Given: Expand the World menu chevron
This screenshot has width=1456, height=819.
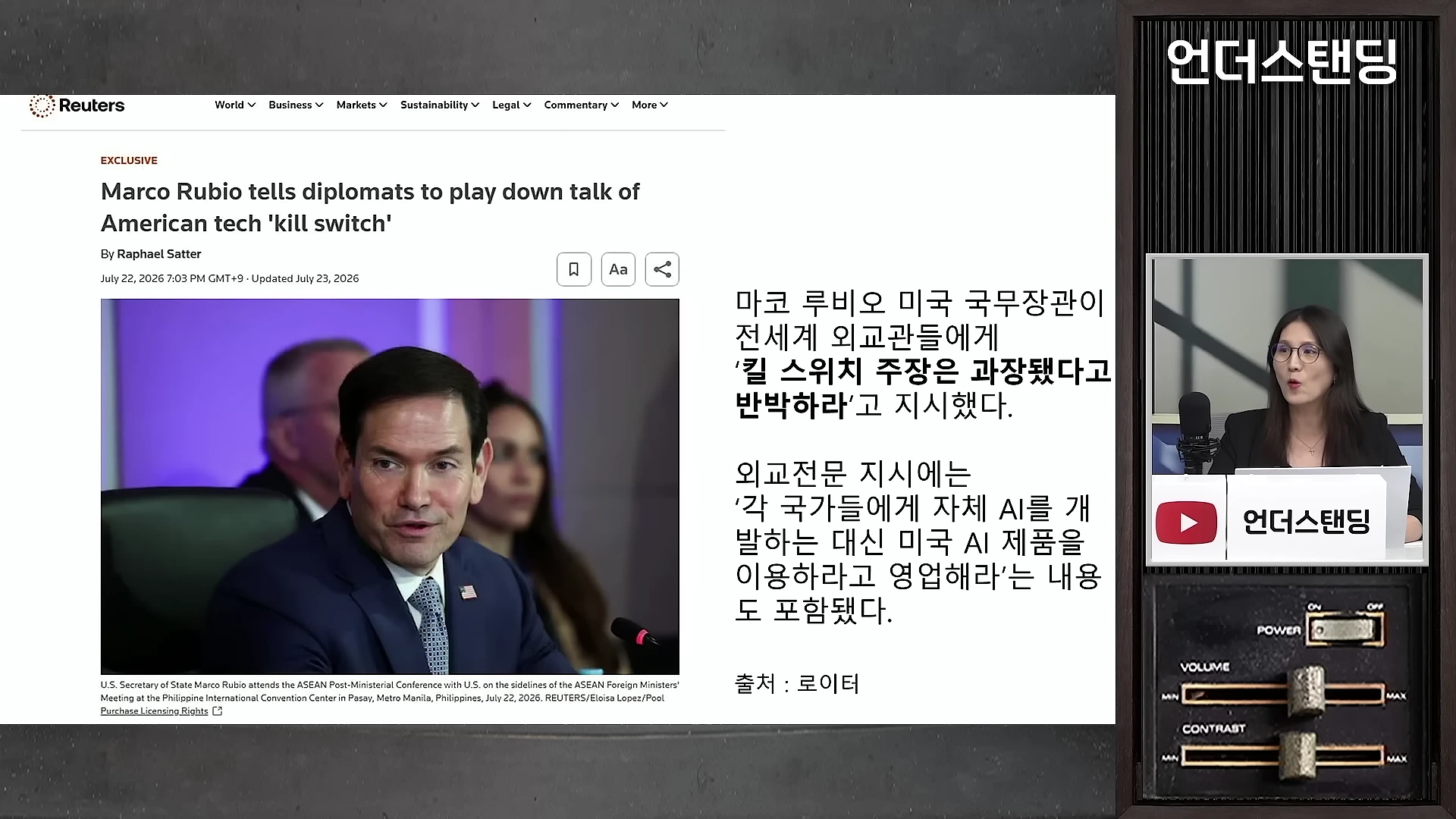Looking at the screenshot, I should coord(252,105).
